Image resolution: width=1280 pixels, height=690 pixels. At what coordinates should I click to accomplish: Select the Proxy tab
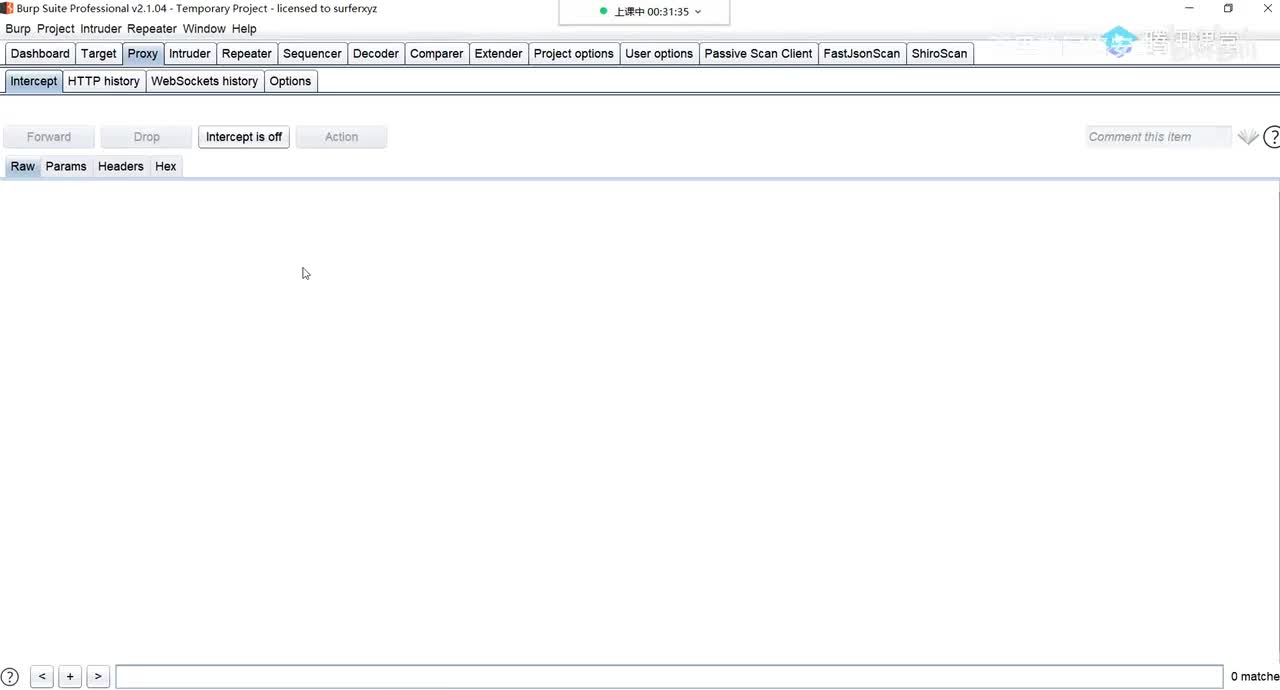pyautogui.click(x=143, y=54)
